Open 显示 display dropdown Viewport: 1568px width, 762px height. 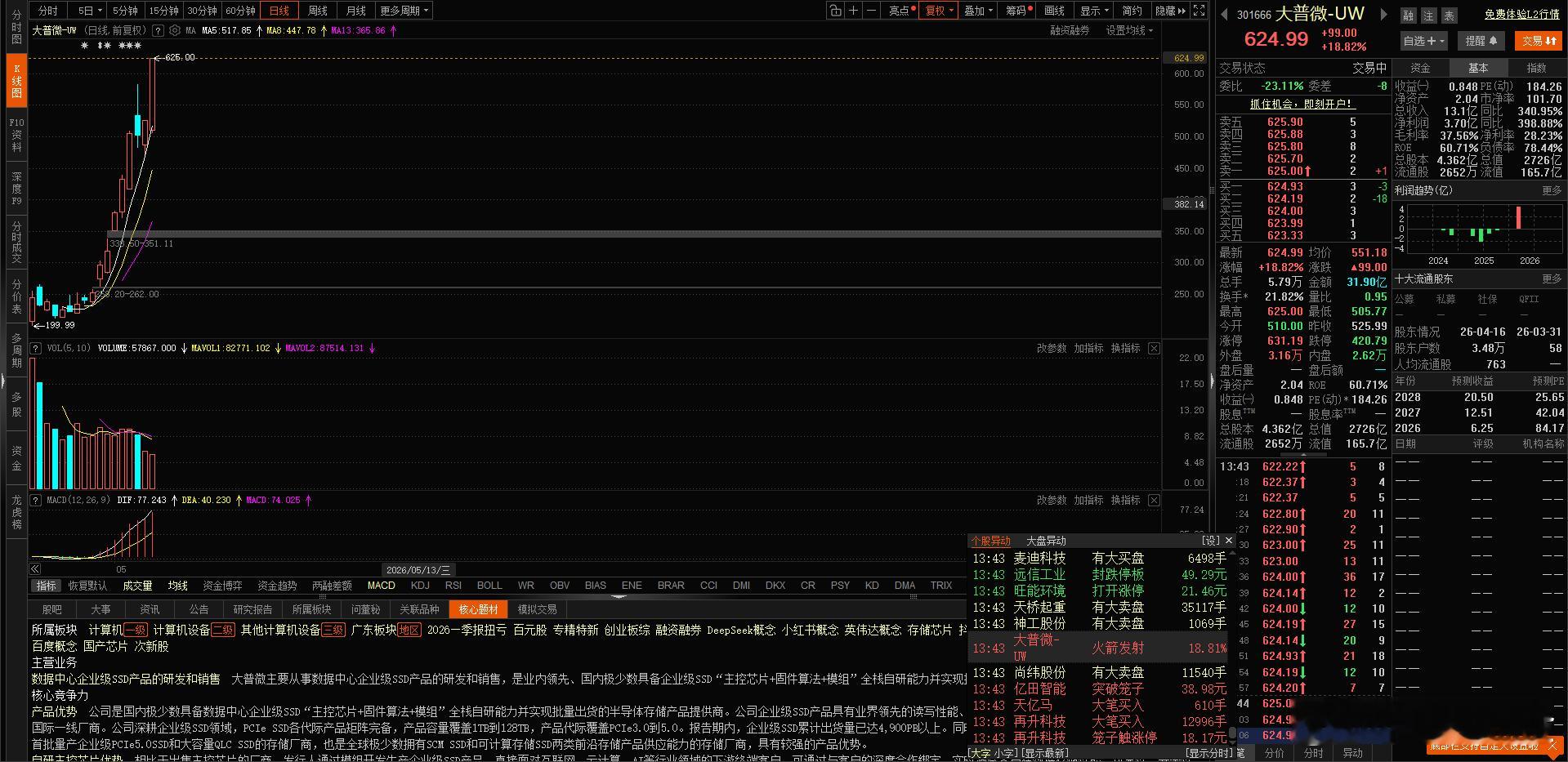point(1094,11)
